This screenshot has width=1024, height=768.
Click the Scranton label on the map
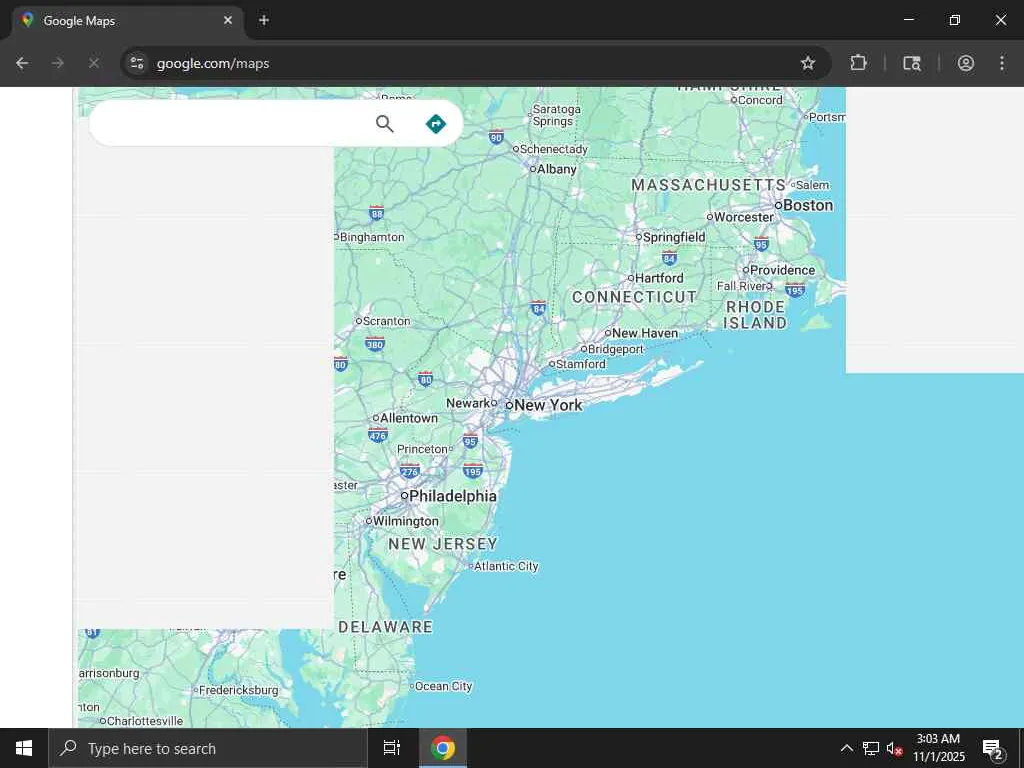[x=387, y=321]
